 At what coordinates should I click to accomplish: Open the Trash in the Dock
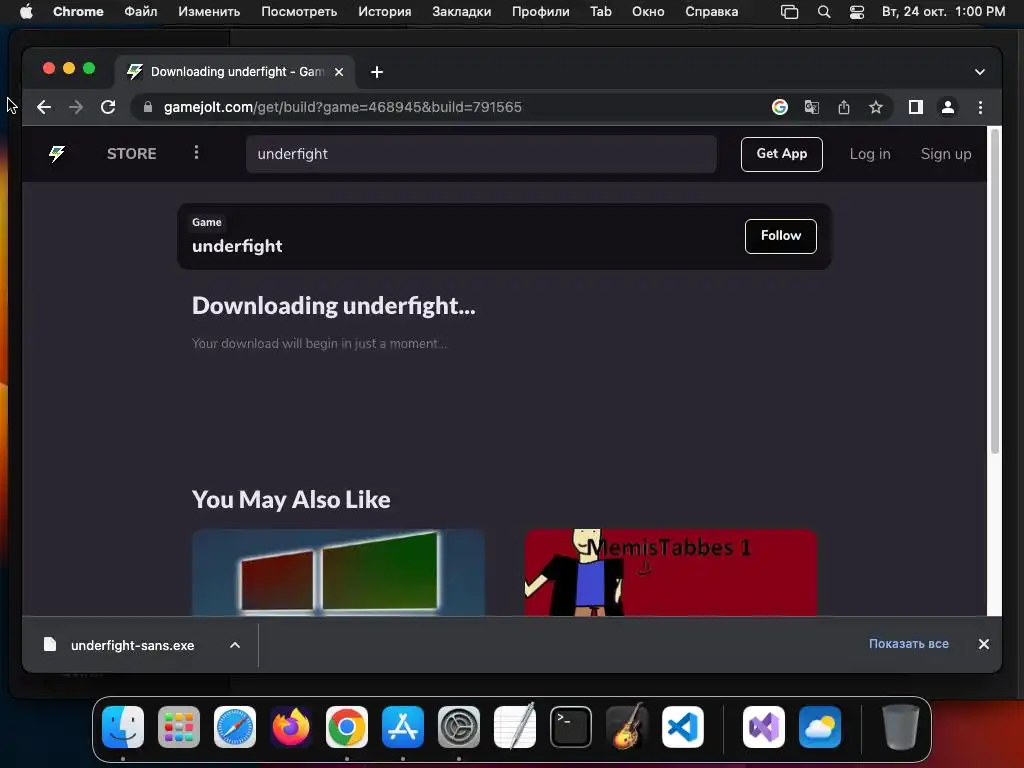pos(901,727)
